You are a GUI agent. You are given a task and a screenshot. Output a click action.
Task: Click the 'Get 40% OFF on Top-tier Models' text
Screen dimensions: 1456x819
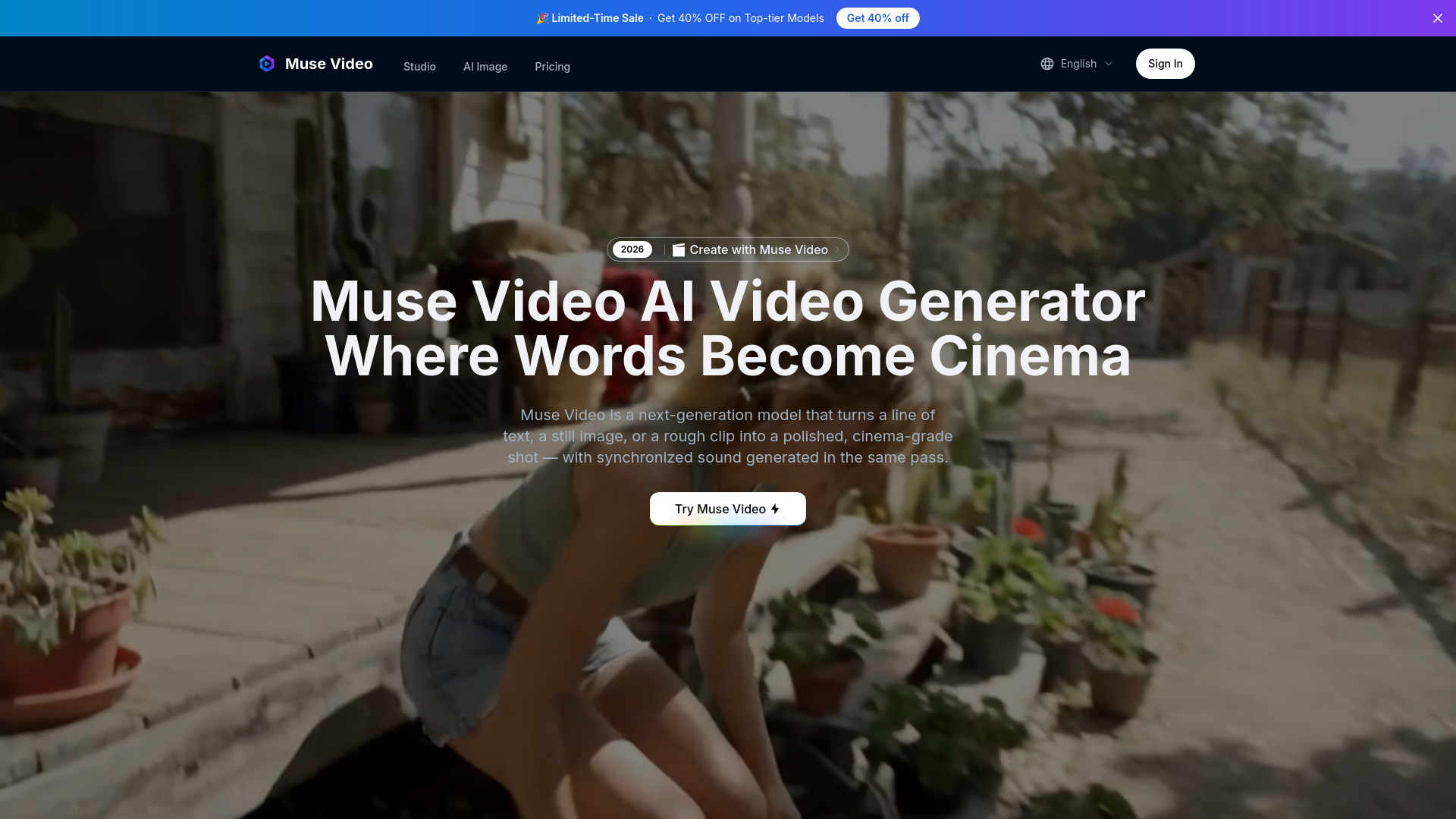click(740, 18)
